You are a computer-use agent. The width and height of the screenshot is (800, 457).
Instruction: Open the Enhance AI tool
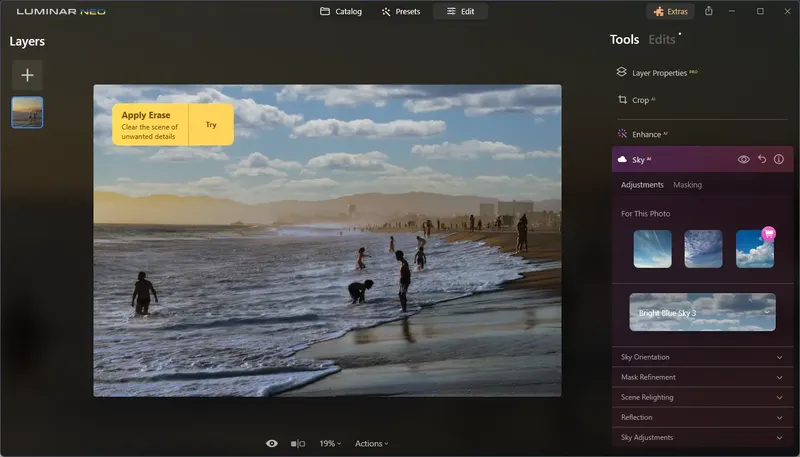[642, 134]
